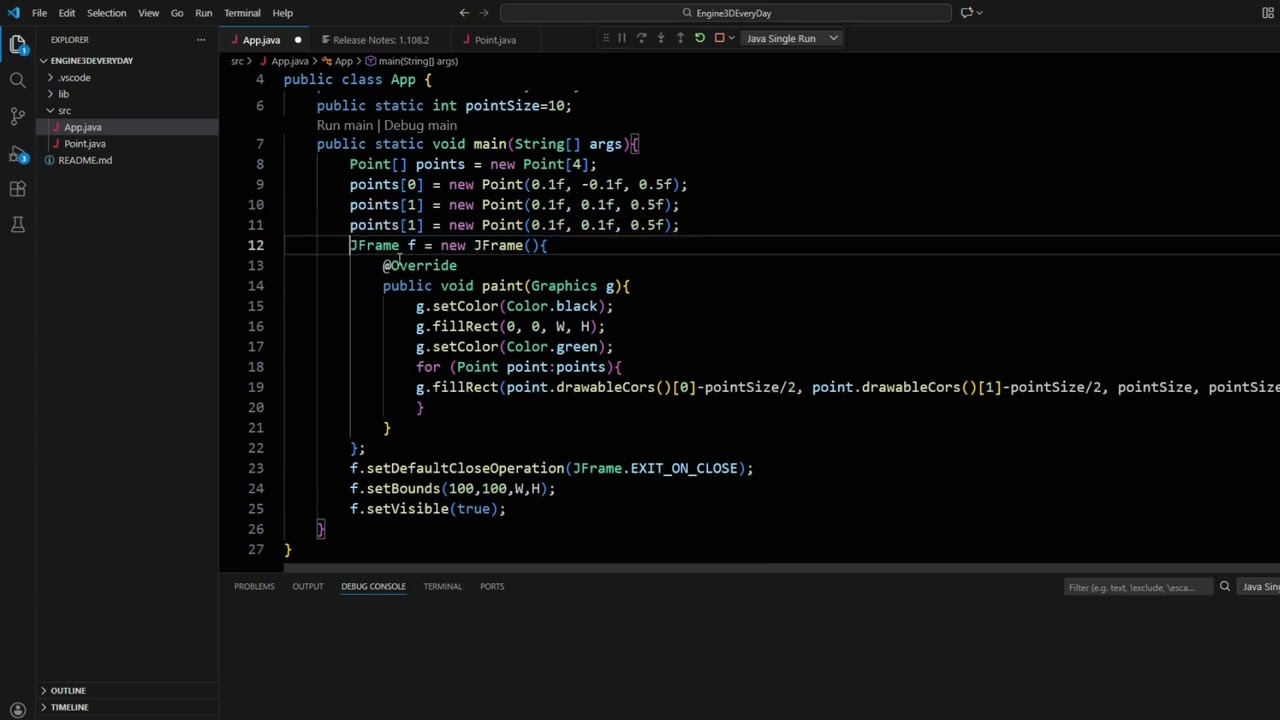Expand the TIMELINE section
This screenshot has width=1280, height=720.
click(x=69, y=707)
